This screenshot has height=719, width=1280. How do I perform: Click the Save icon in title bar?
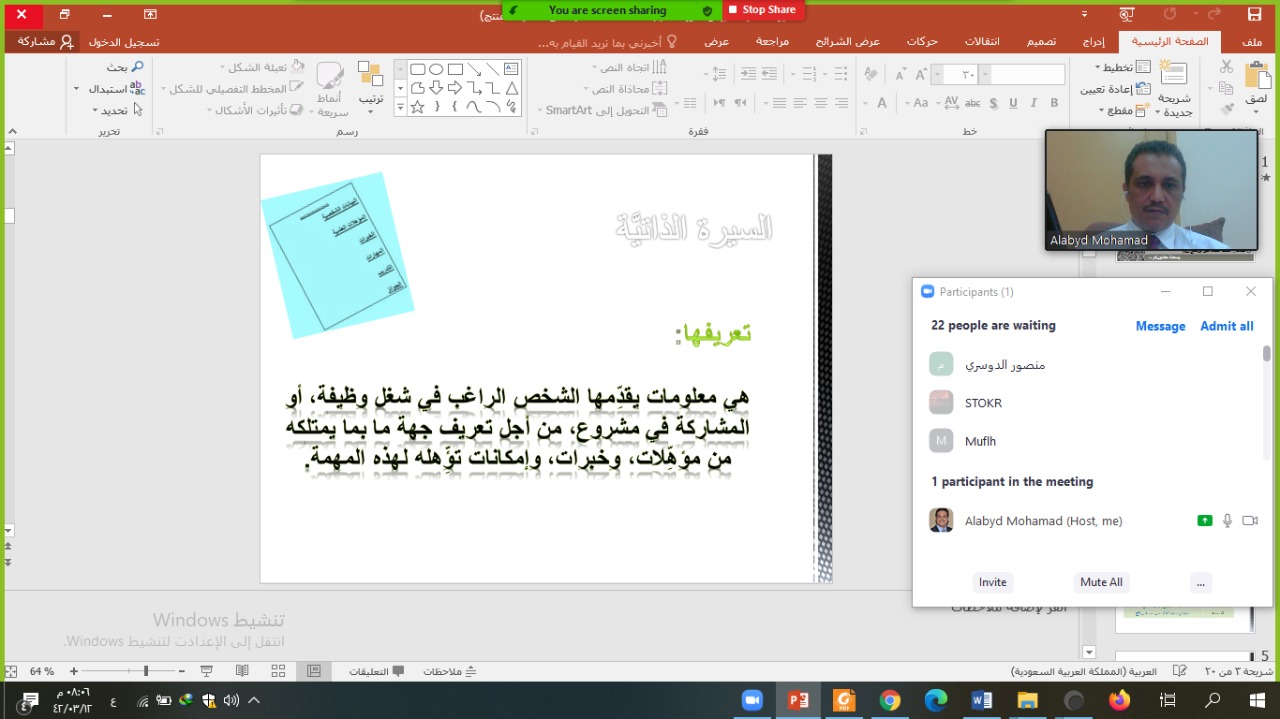click(x=1254, y=14)
